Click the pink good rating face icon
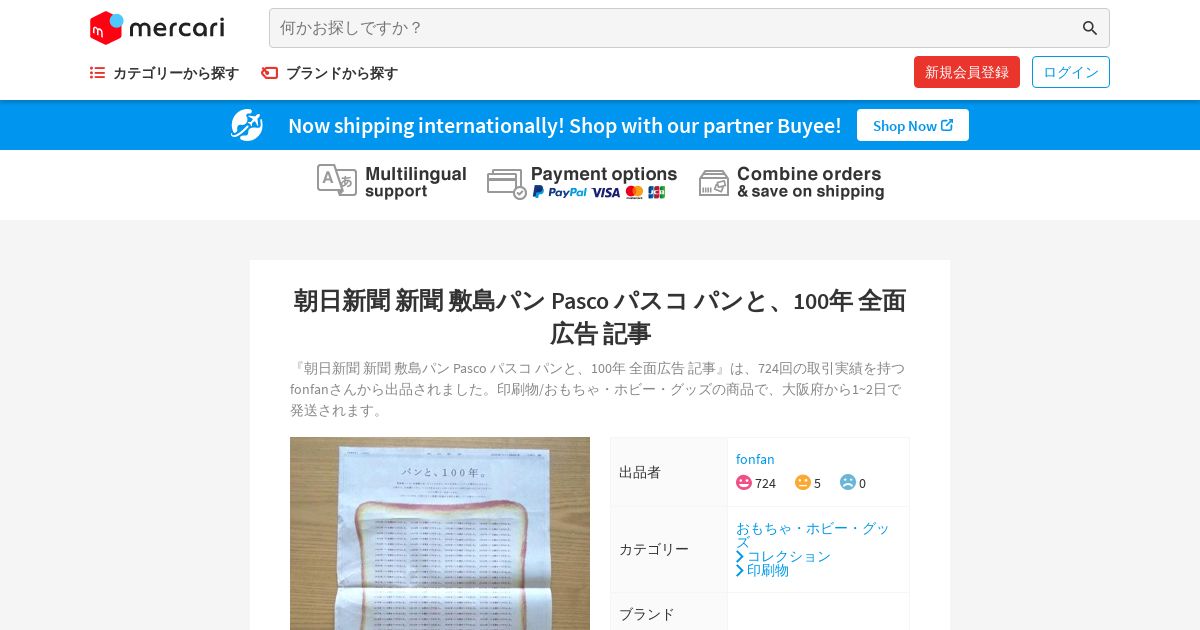 pos(744,482)
